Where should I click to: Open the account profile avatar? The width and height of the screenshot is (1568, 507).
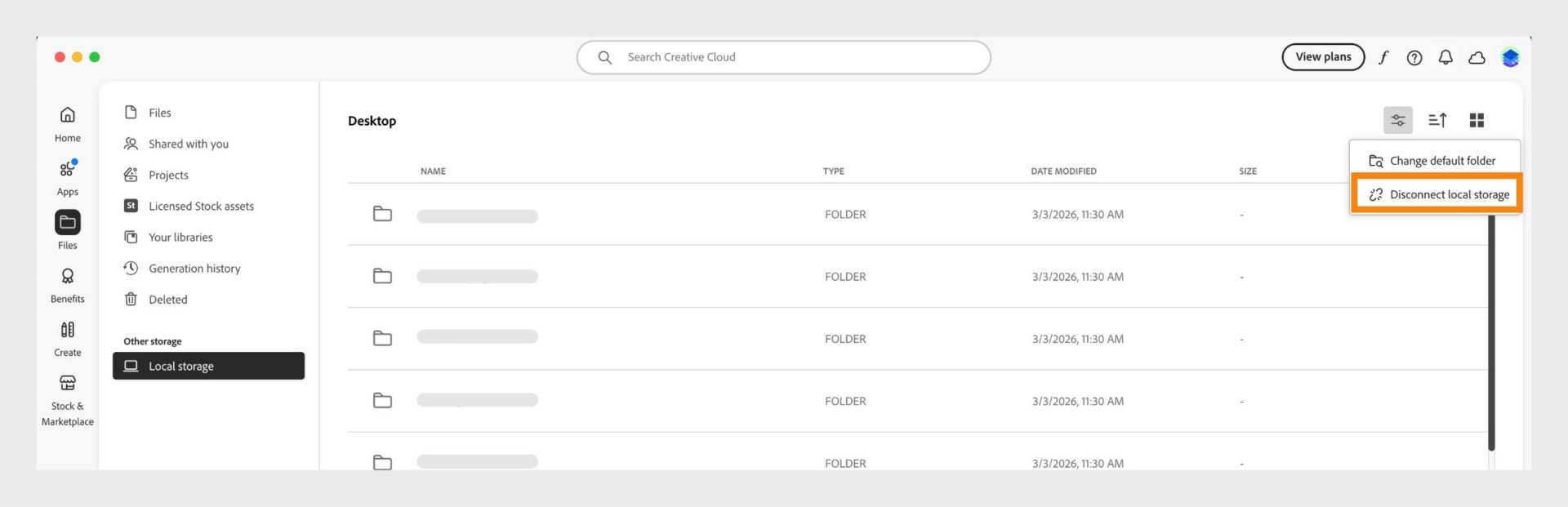click(1510, 57)
